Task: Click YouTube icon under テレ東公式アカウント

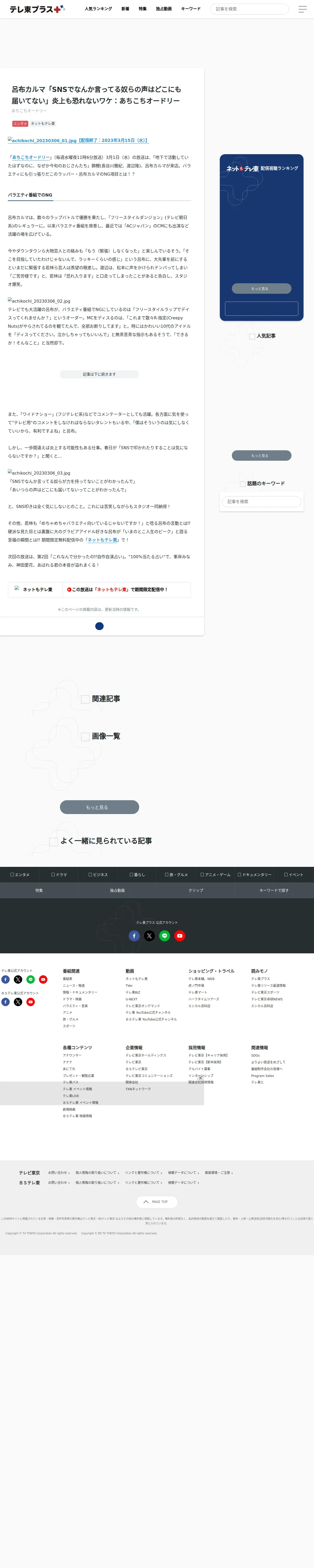Action: pos(43,979)
